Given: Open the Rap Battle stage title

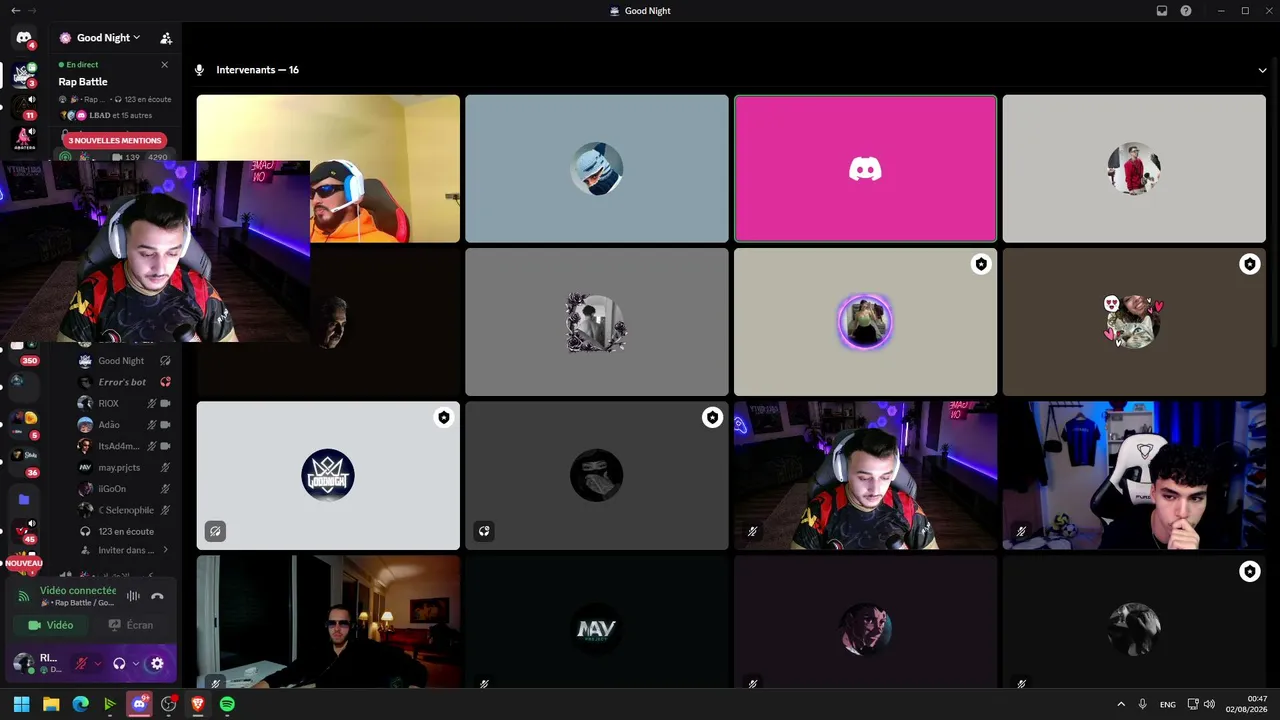Looking at the screenshot, I should pyautogui.click(x=83, y=82).
